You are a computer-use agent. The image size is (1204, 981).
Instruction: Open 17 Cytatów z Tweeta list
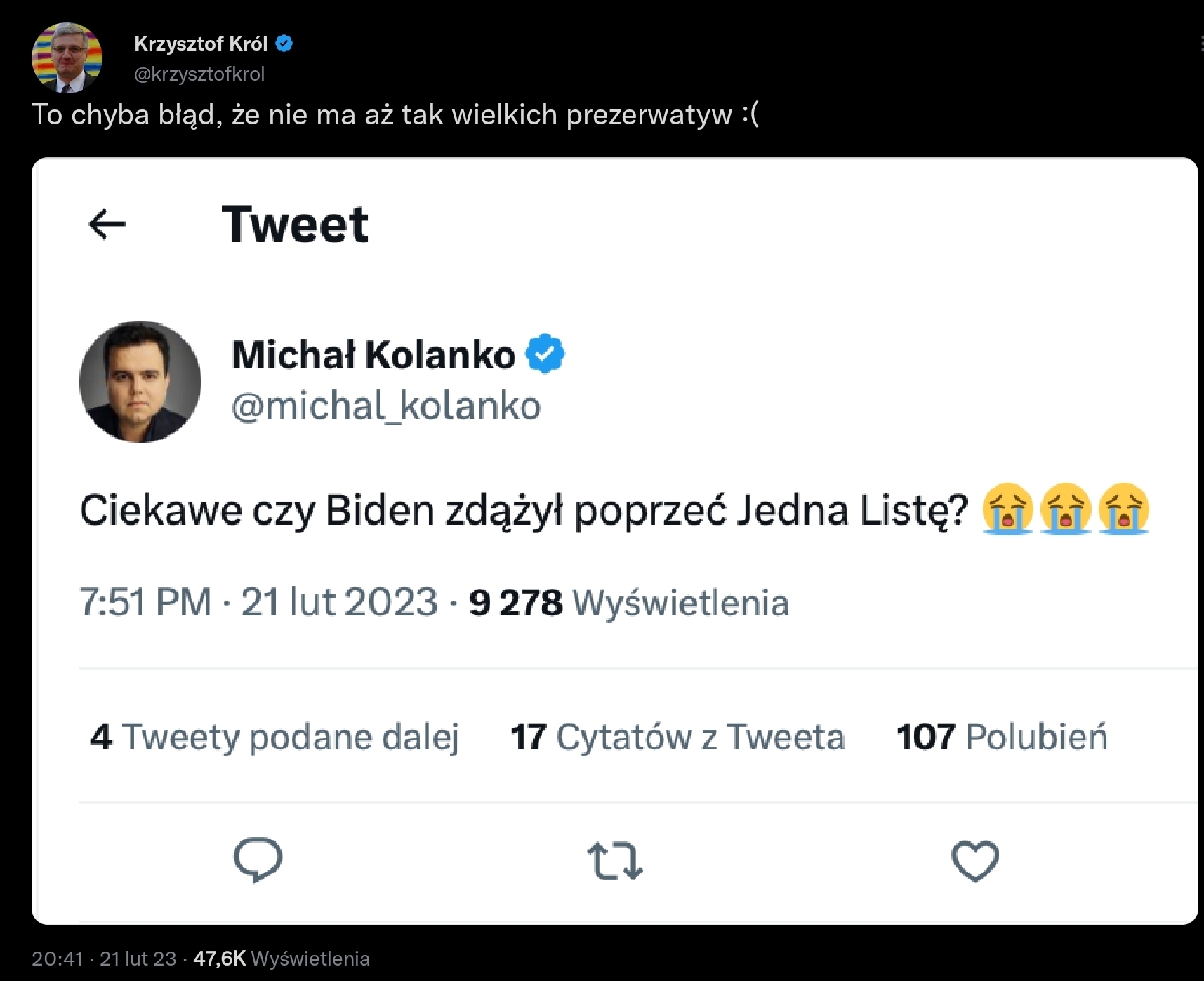pyautogui.click(x=677, y=737)
